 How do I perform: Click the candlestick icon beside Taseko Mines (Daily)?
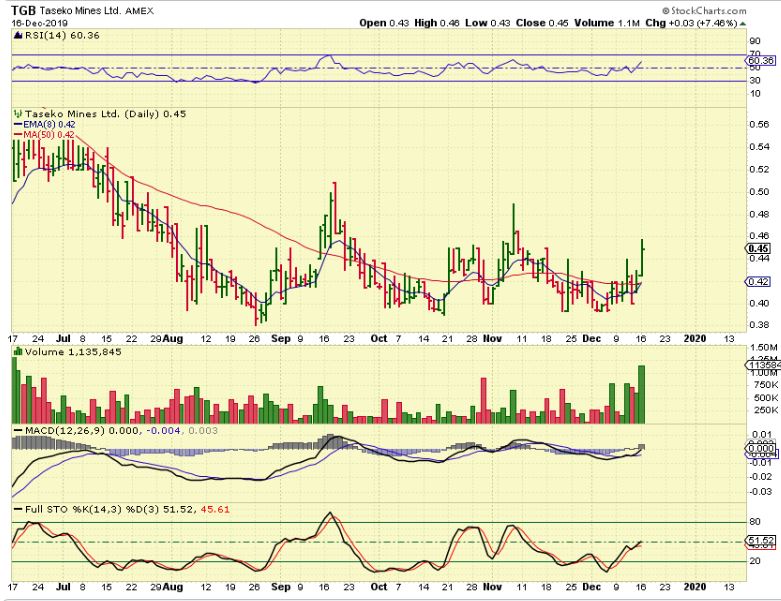18,114
